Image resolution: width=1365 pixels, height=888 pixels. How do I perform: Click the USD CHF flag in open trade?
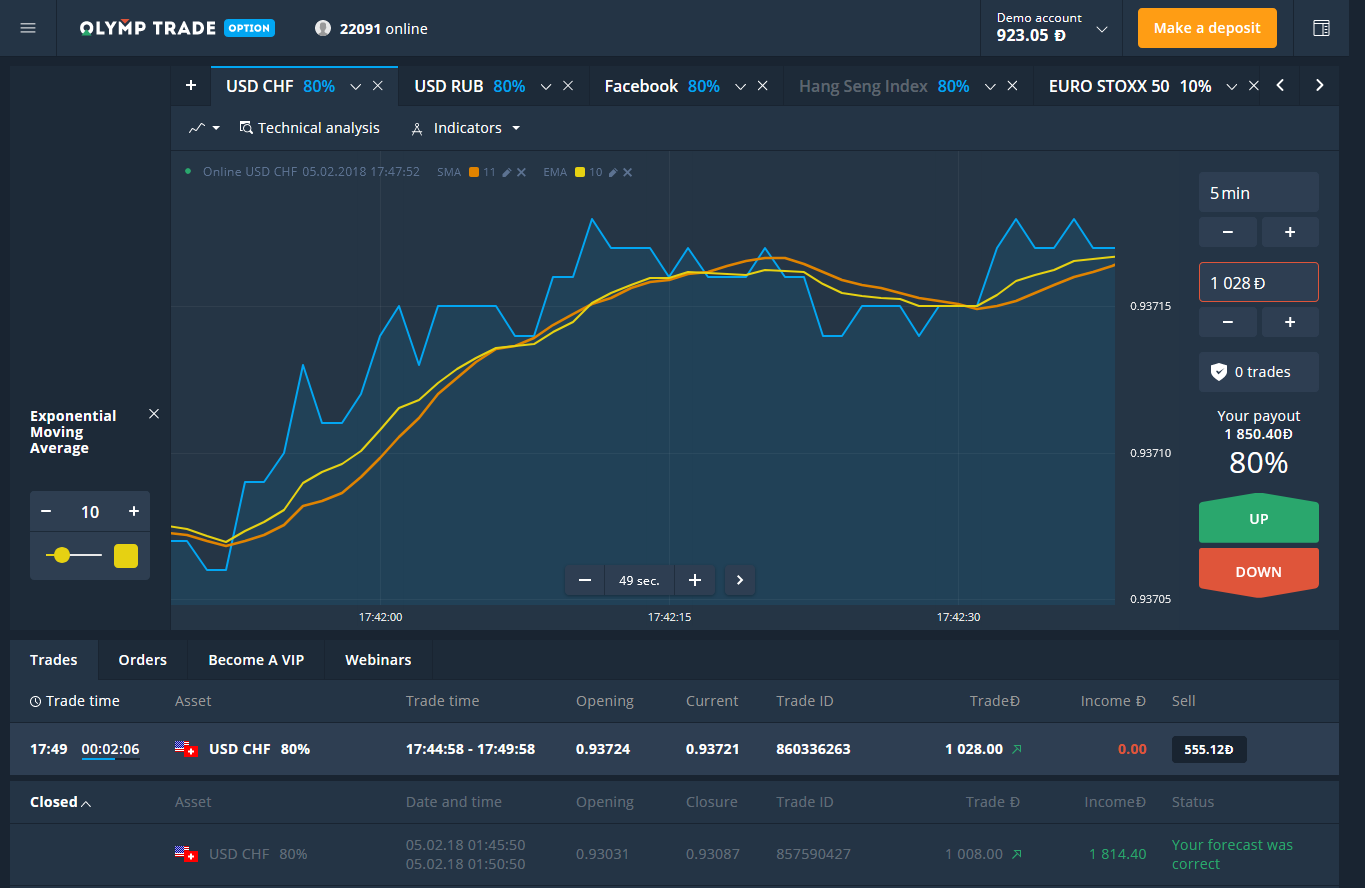point(185,749)
